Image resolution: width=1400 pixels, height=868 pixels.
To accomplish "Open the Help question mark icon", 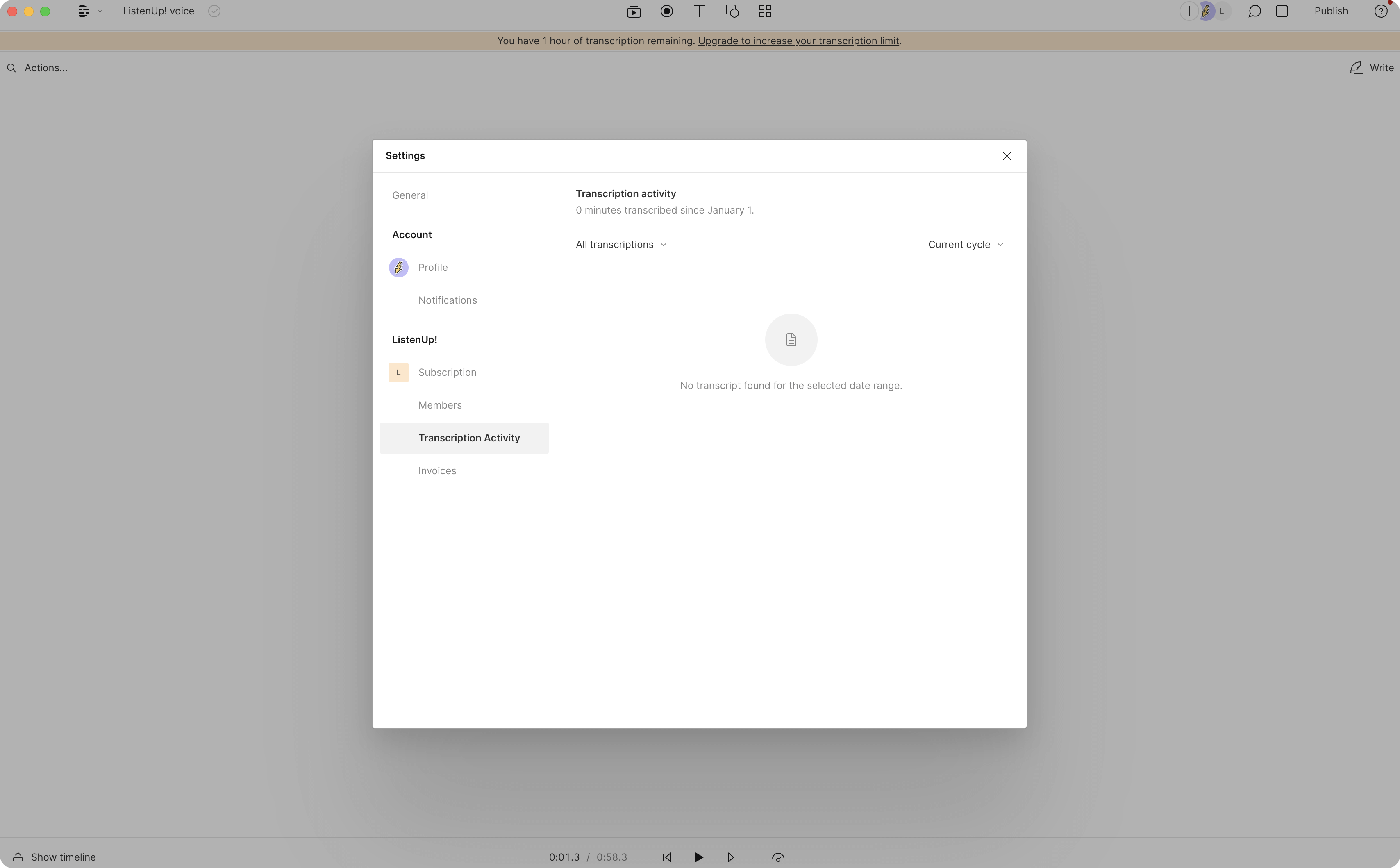I will pyautogui.click(x=1380, y=11).
